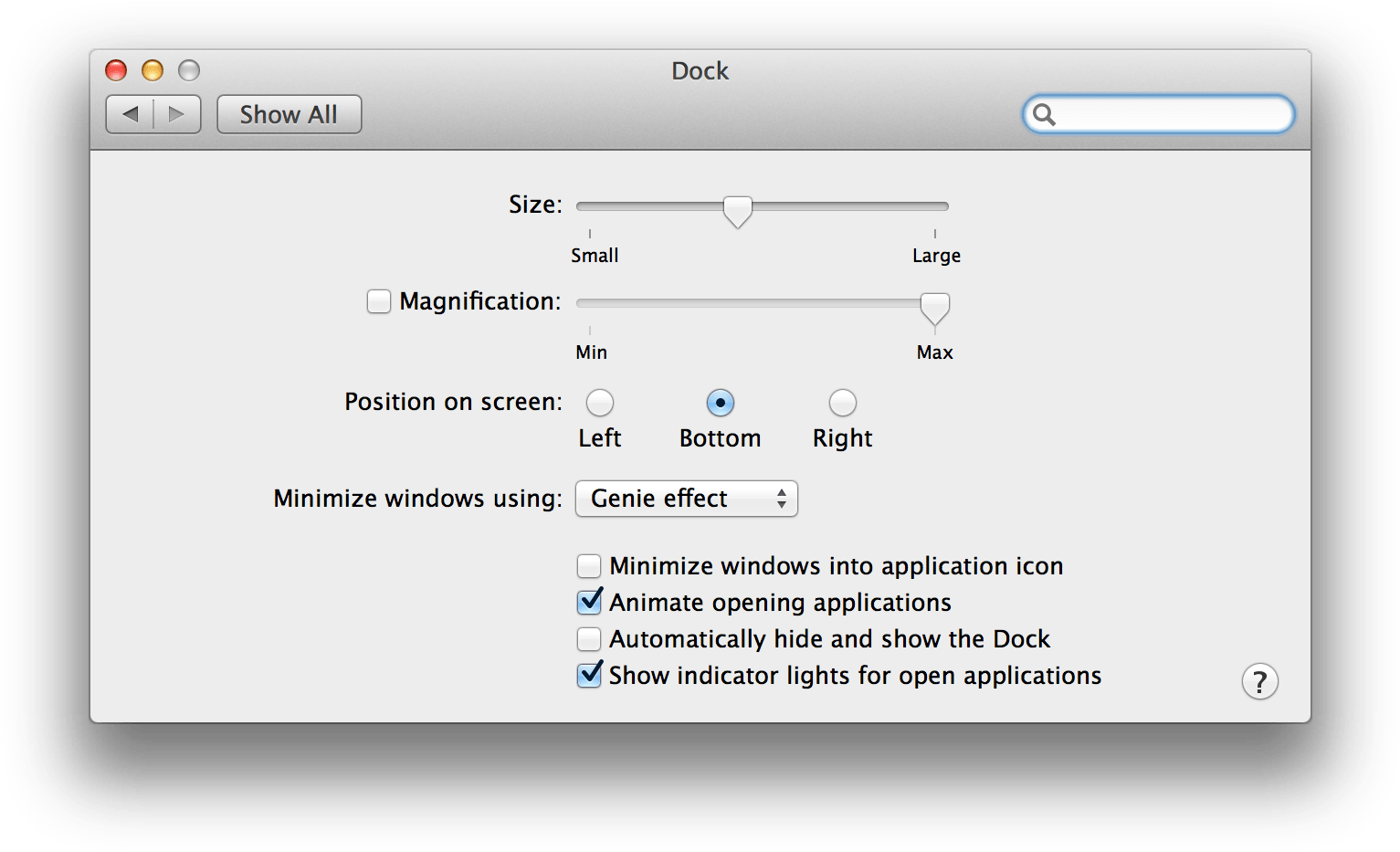
Task: Open the Help button with the question mark
Action: pos(1260,681)
